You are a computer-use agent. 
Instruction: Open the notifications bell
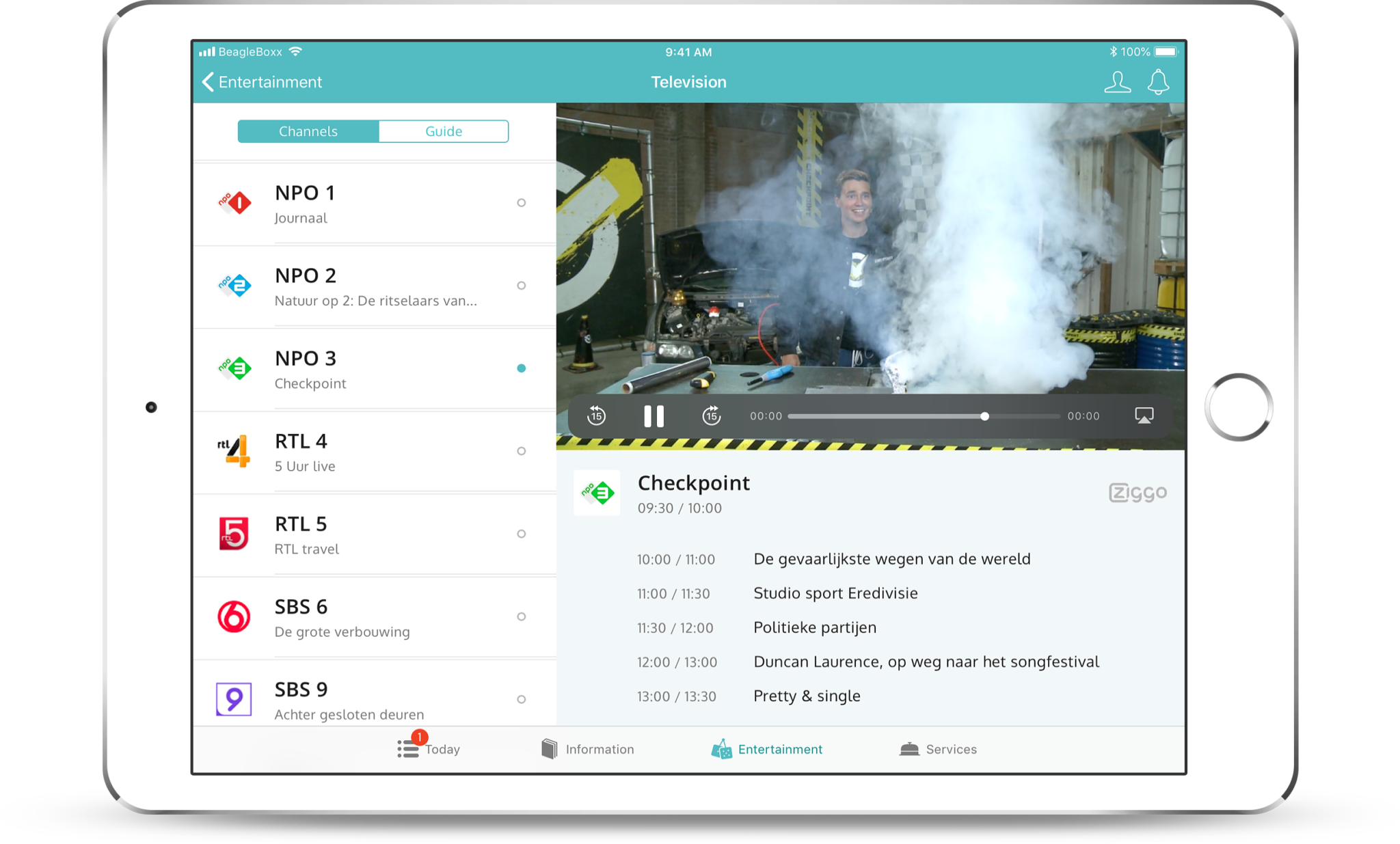click(1158, 82)
